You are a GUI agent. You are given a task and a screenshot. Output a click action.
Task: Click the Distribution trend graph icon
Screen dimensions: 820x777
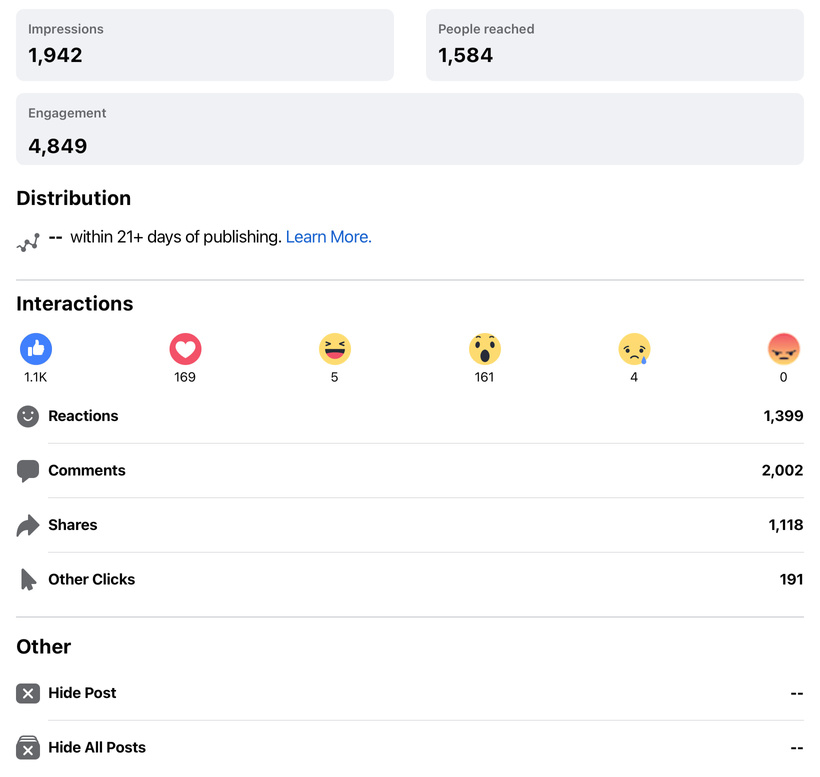[x=28, y=242]
